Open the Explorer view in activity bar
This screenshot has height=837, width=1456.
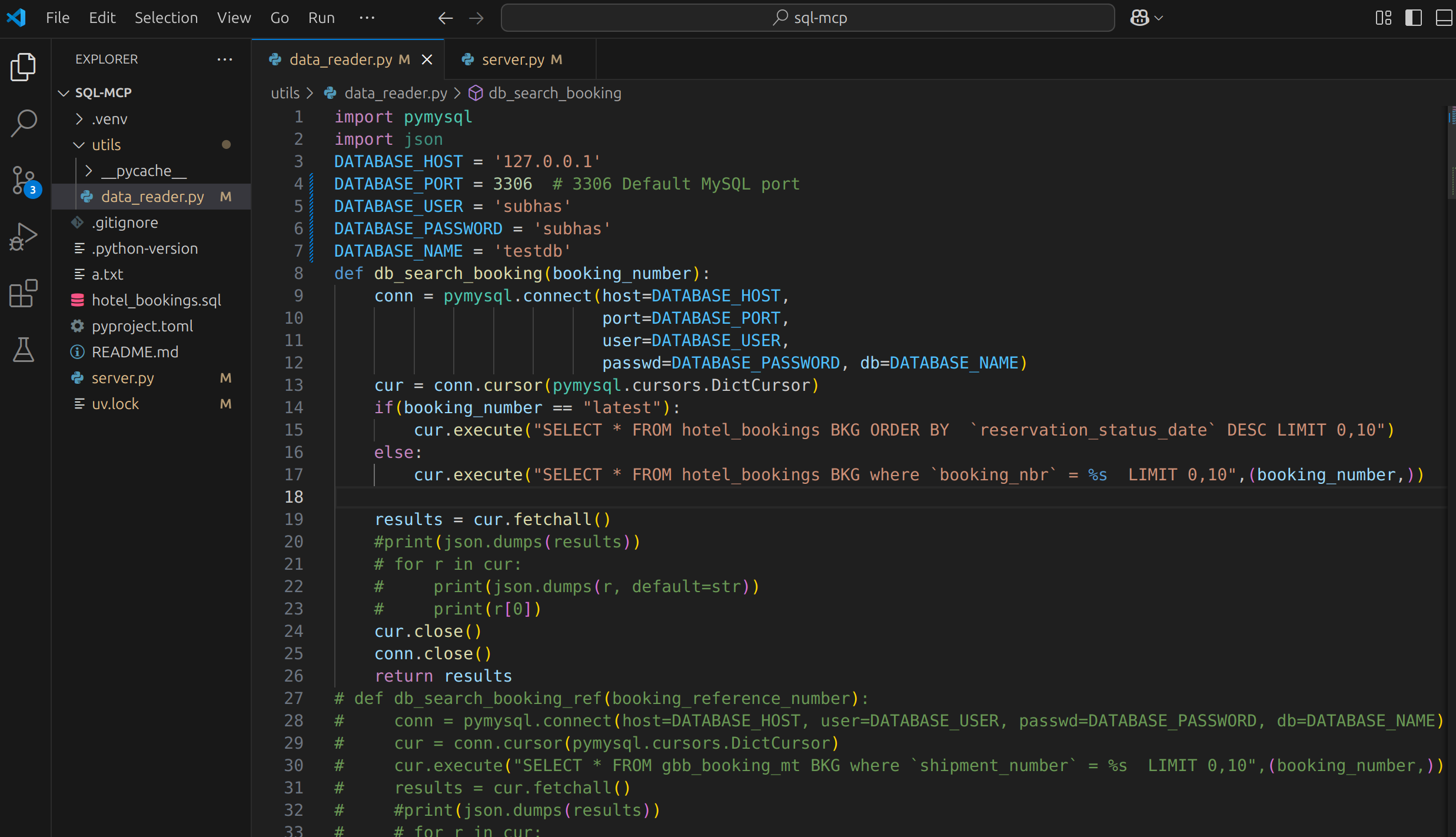[x=24, y=67]
